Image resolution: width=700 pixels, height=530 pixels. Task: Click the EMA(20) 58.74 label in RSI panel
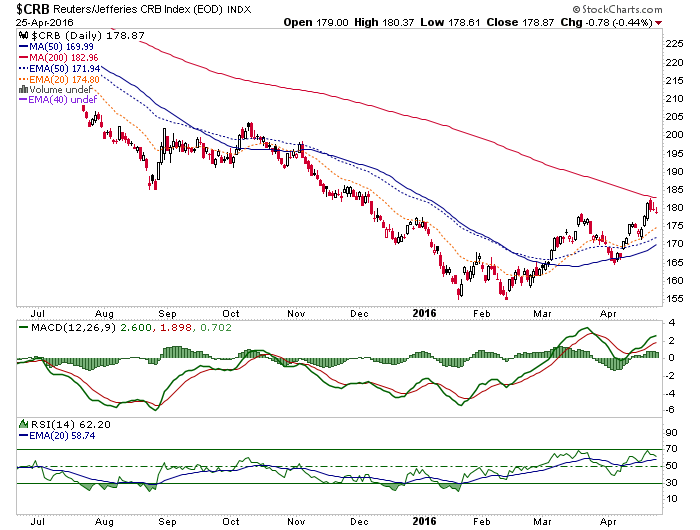62,435
